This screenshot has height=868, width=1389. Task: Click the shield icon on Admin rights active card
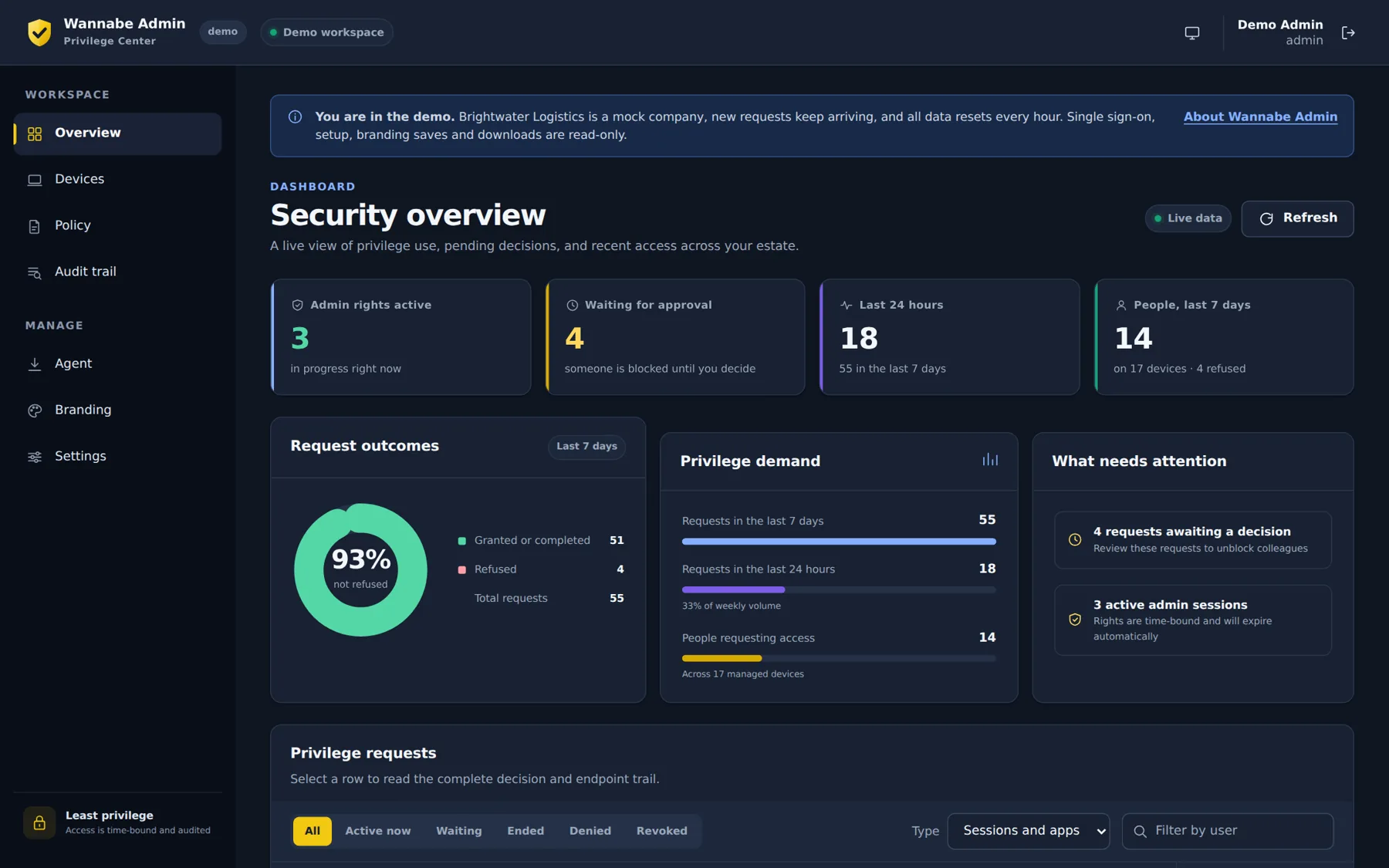point(297,305)
